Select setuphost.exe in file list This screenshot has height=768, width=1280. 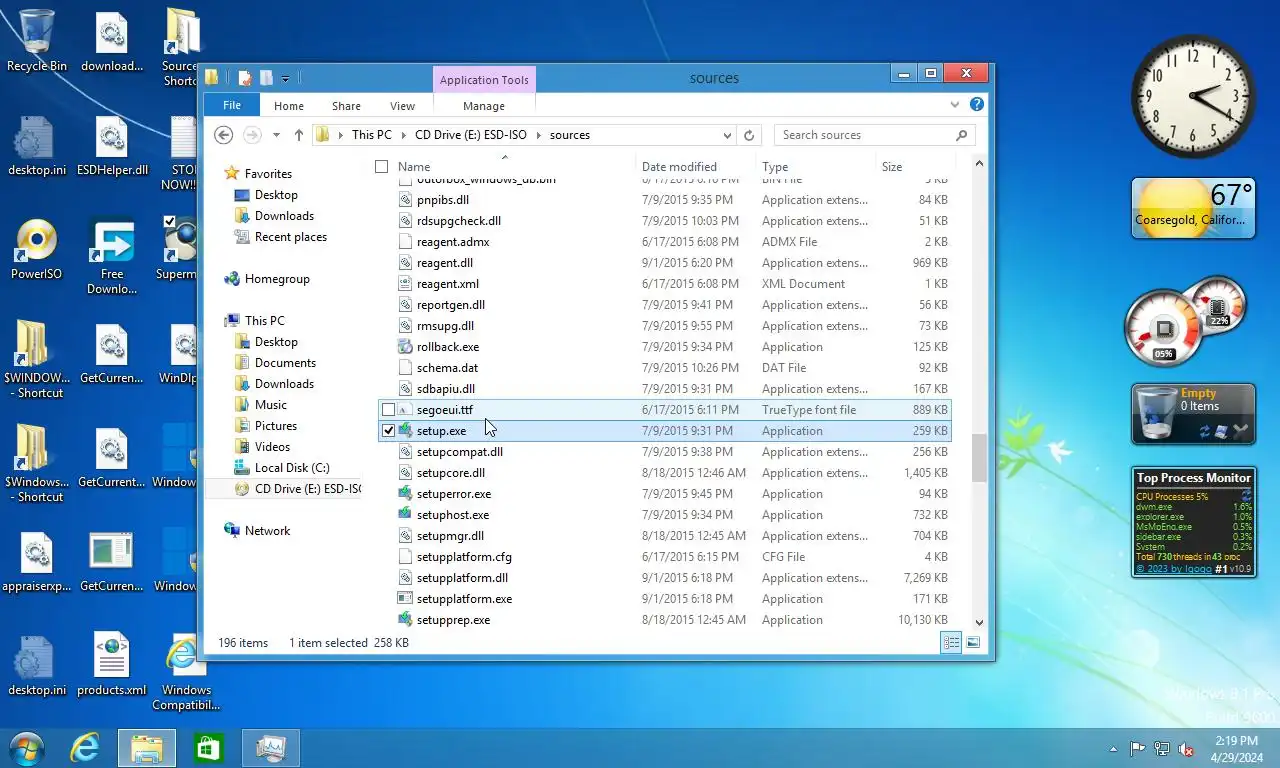(x=665, y=515)
